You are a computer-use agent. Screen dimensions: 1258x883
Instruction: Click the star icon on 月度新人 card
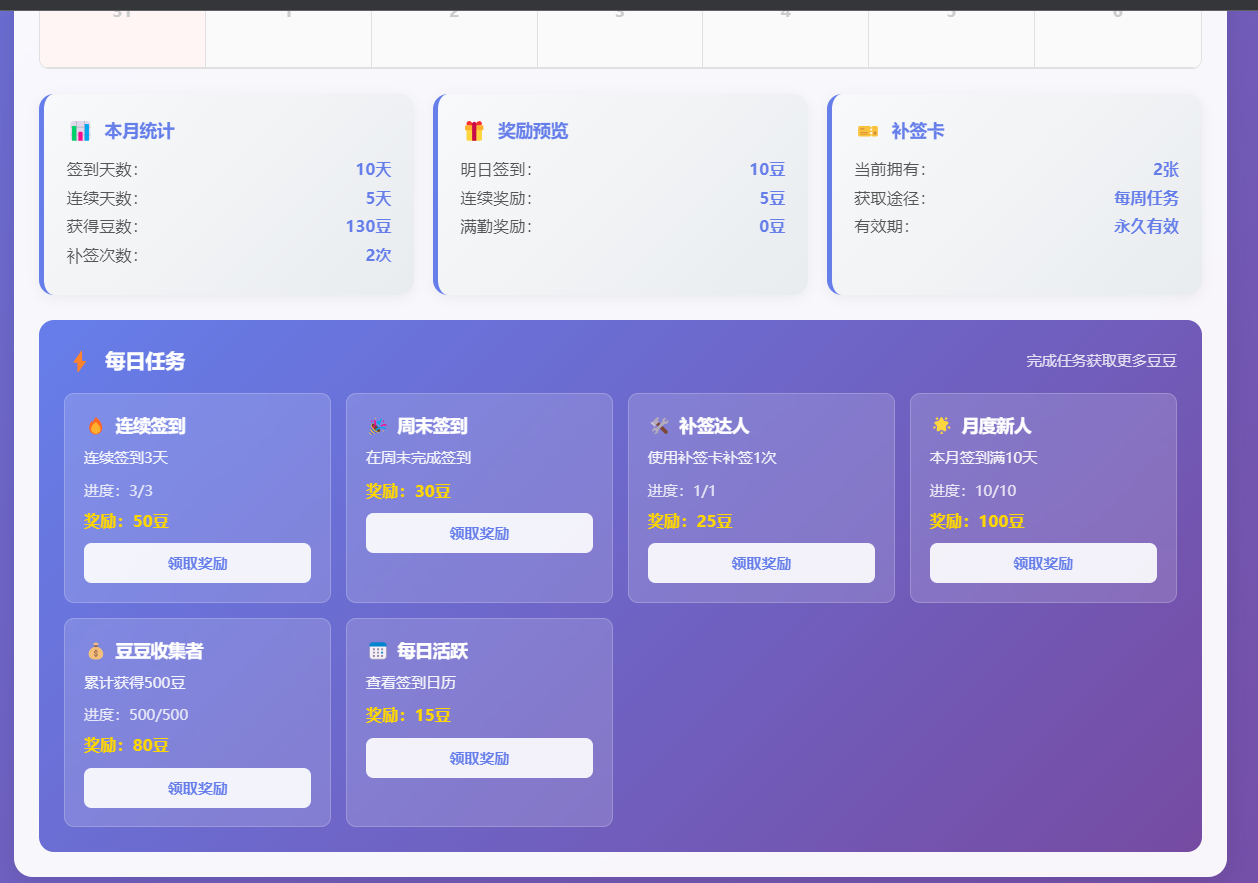coord(941,425)
